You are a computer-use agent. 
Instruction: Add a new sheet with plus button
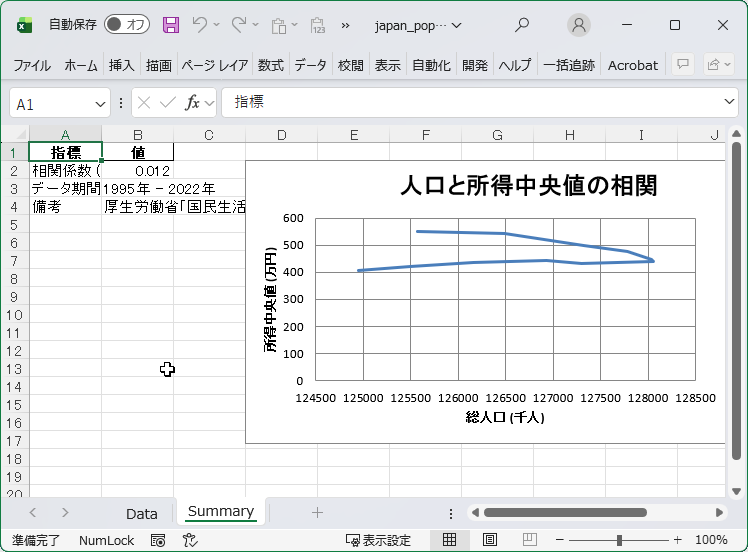coord(317,513)
